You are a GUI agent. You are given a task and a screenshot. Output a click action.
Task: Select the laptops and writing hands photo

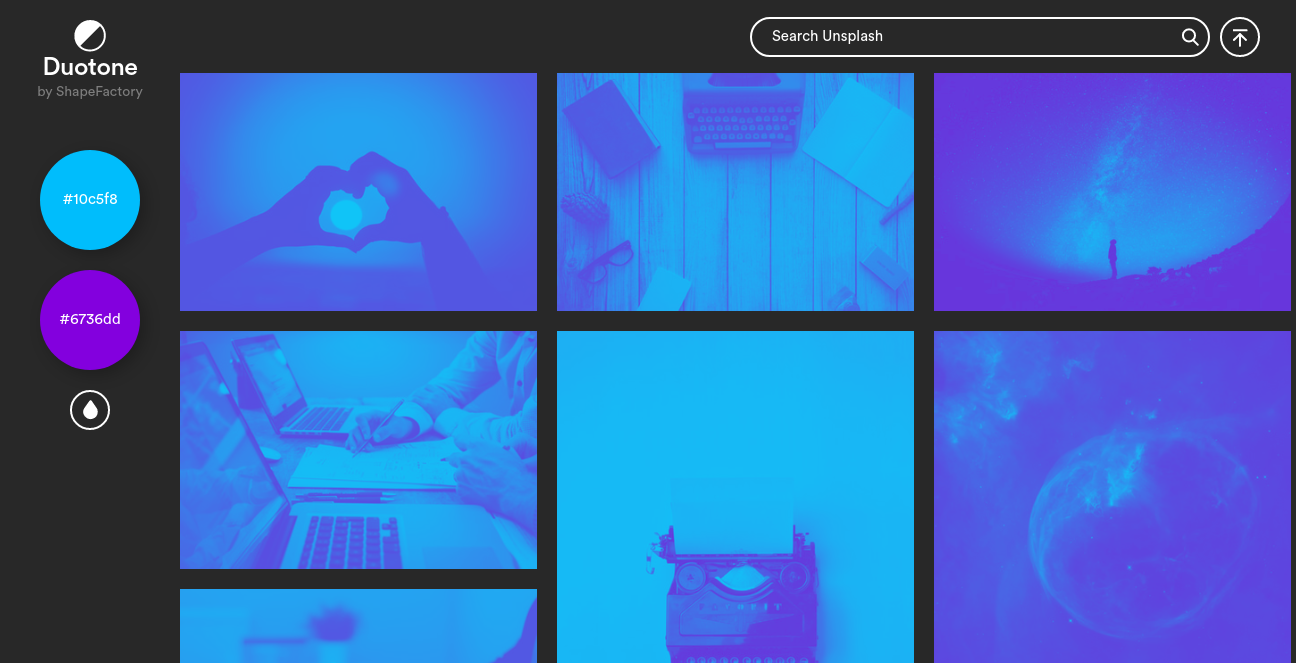pos(358,450)
